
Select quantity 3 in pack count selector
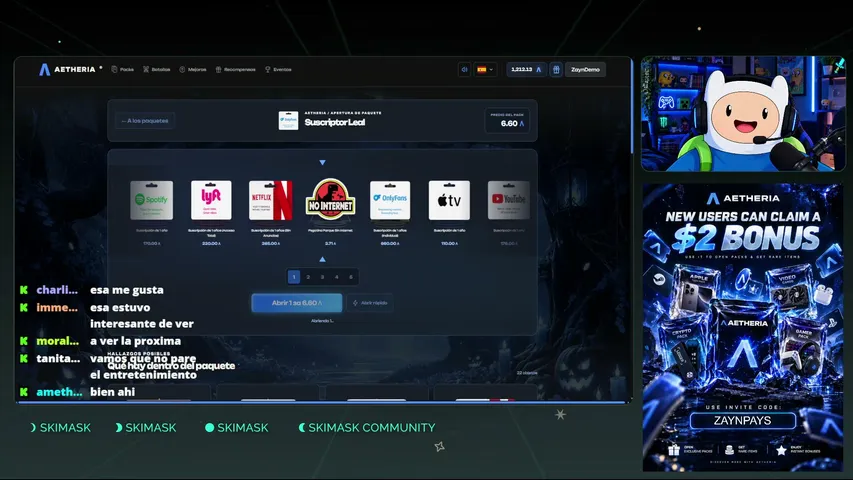322,277
